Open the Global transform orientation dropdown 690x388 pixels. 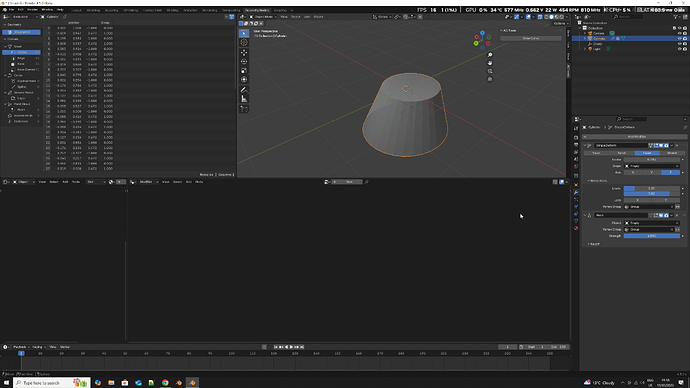pos(382,17)
